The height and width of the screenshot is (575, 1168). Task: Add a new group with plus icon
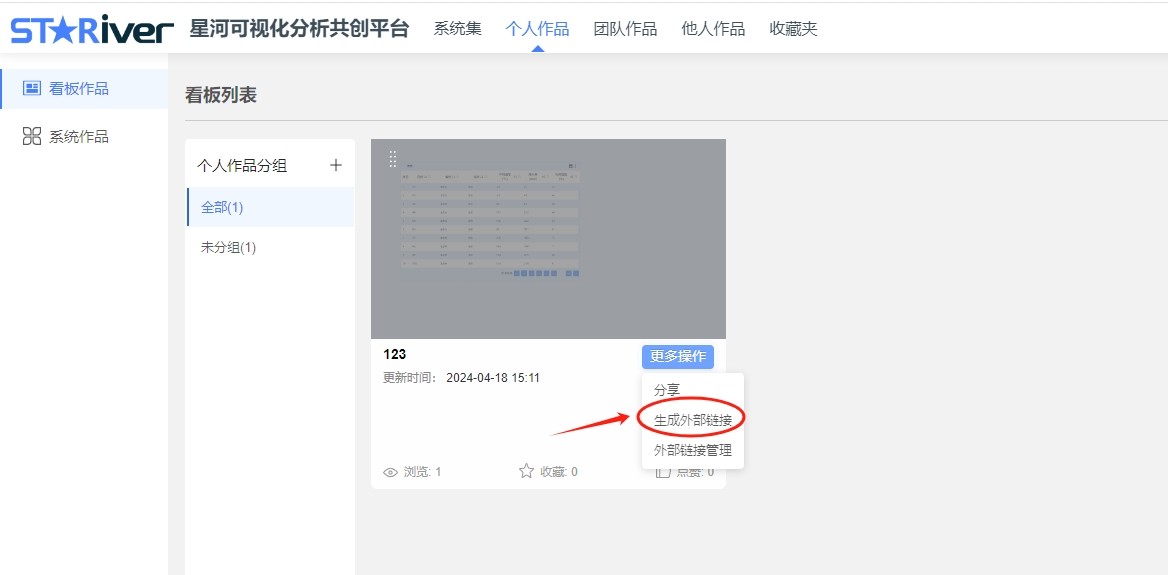click(x=336, y=165)
